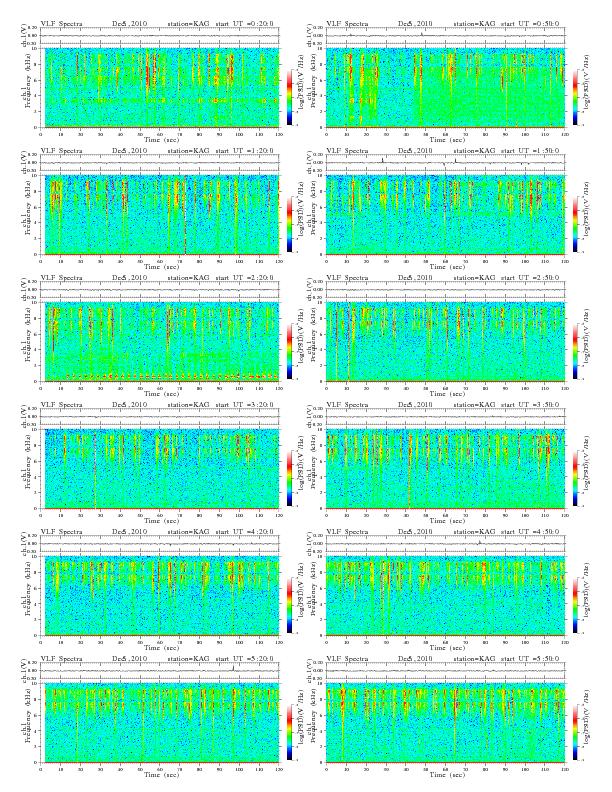Click the PSD color bar of the 3:50:0 plot
This screenshot has height=792, width=612.
click(576, 478)
